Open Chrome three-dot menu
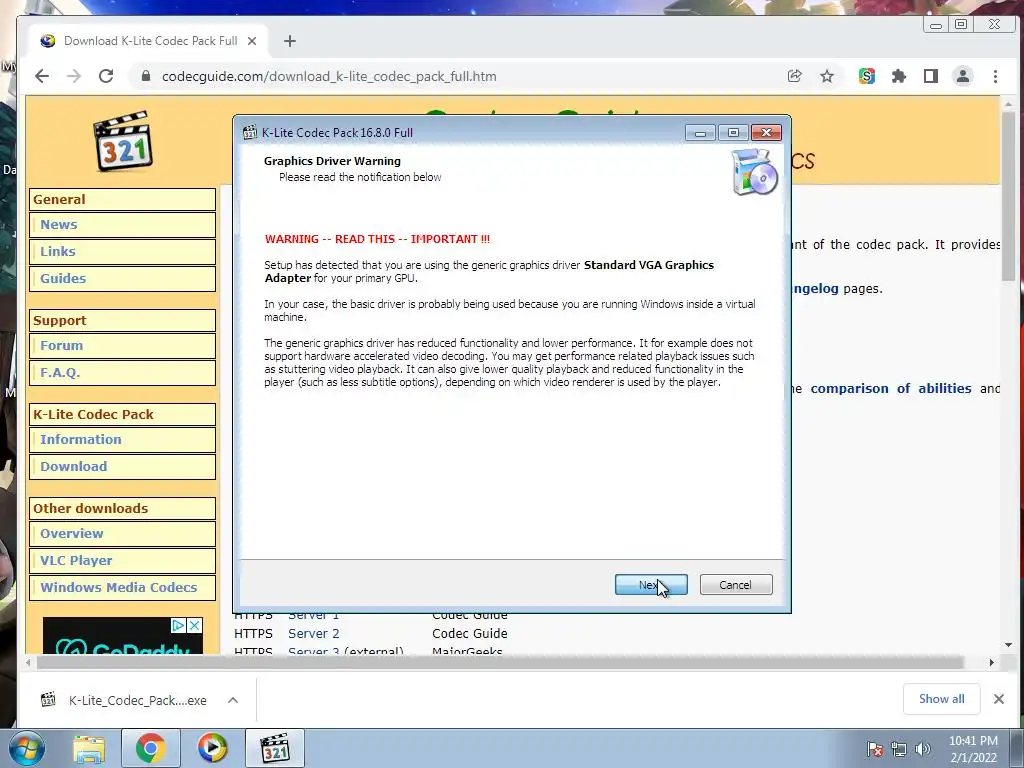Image resolution: width=1024 pixels, height=768 pixels. (x=995, y=76)
